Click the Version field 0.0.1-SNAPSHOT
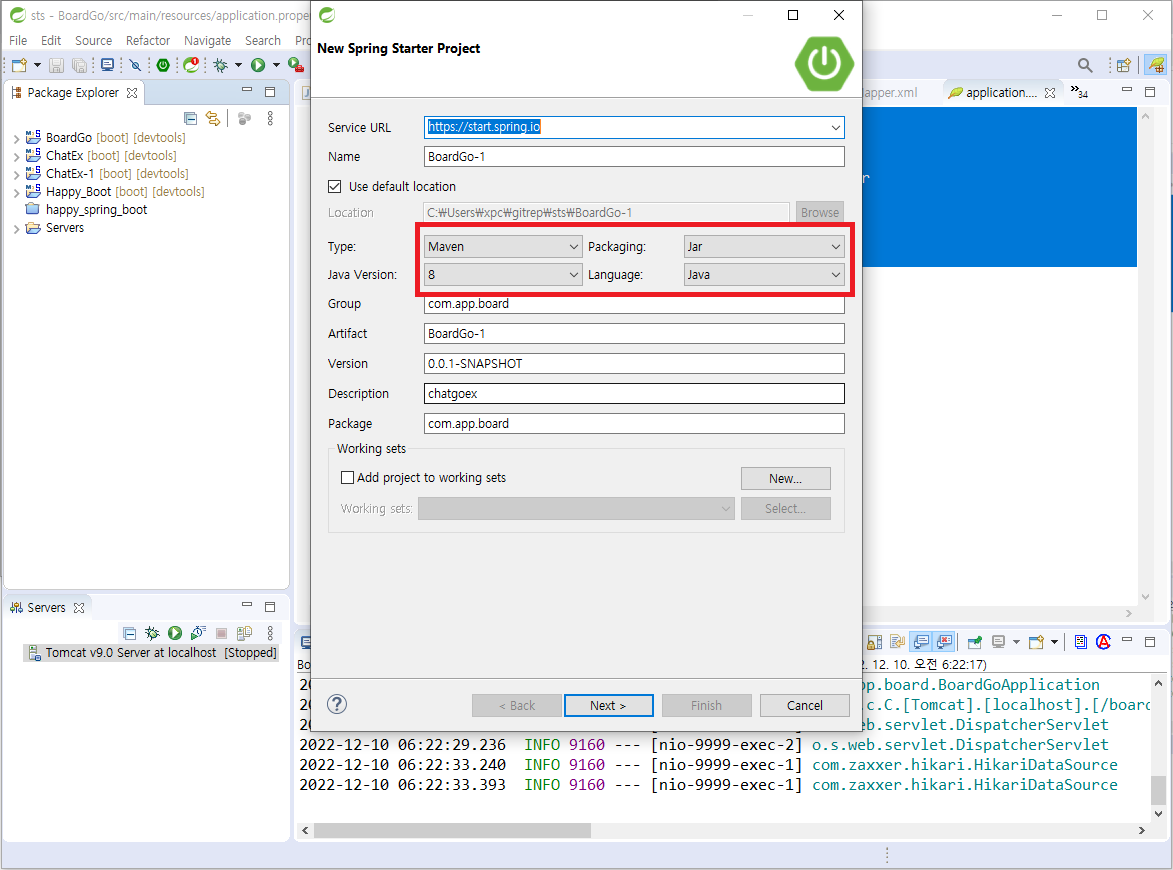Screen dimensions: 1173x870 tap(634, 364)
